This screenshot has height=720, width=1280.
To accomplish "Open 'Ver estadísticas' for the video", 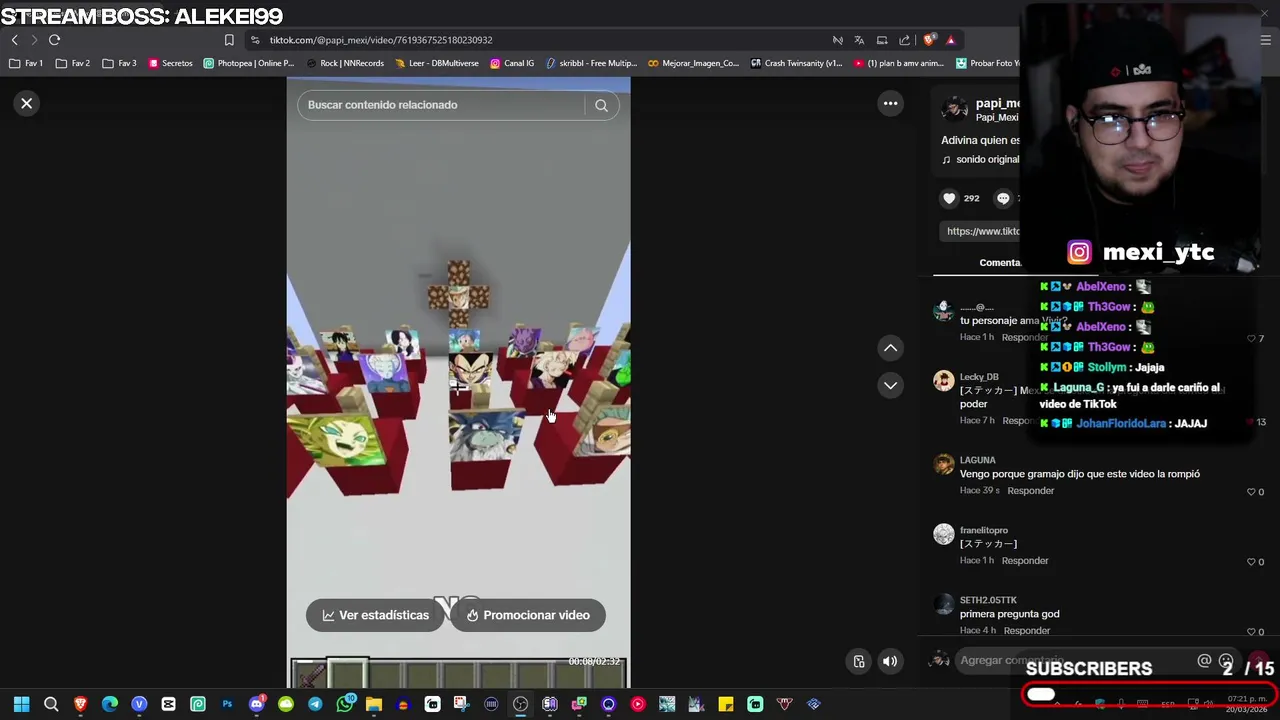I will pyautogui.click(x=375, y=615).
